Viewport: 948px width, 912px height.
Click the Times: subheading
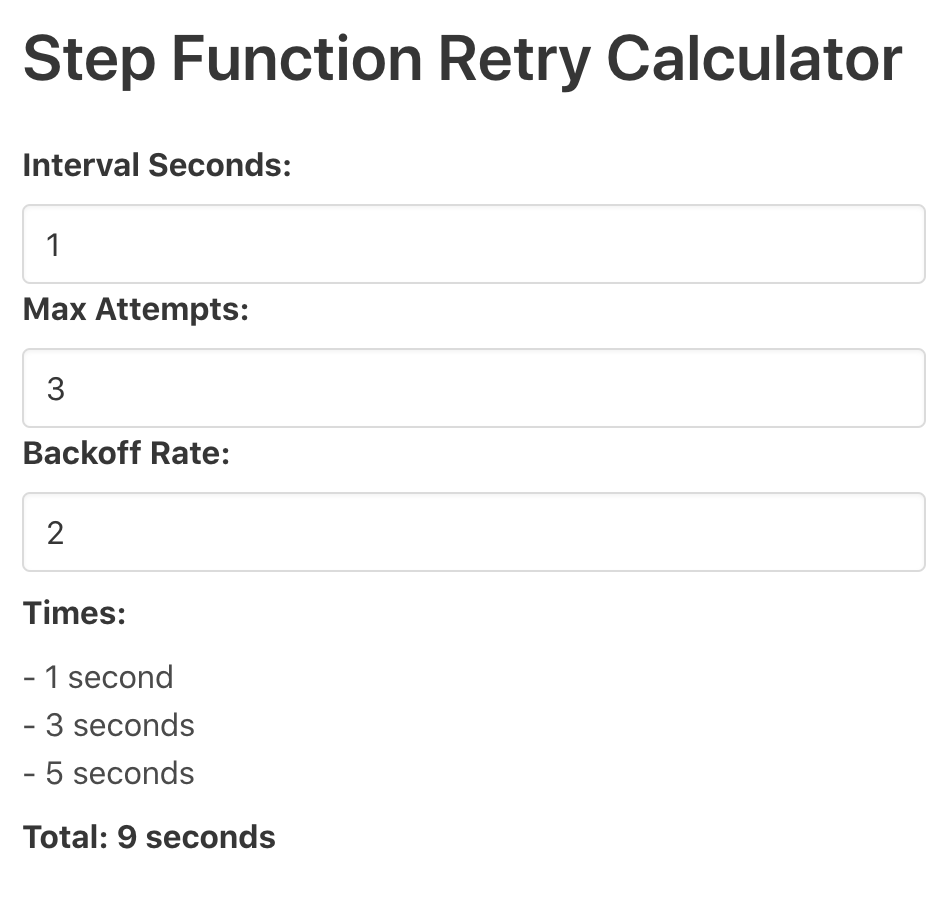pyautogui.click(x=74, y=613)
